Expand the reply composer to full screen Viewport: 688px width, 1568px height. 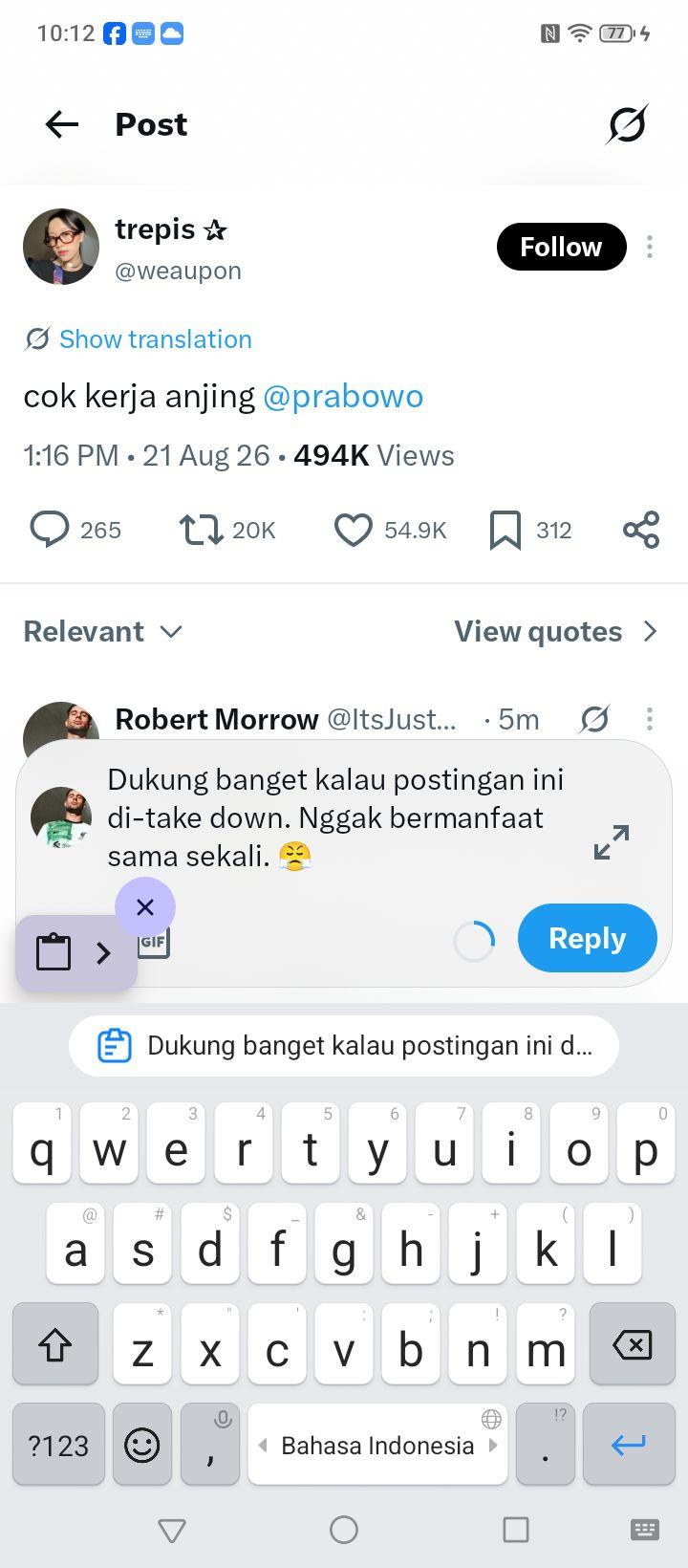612,841
